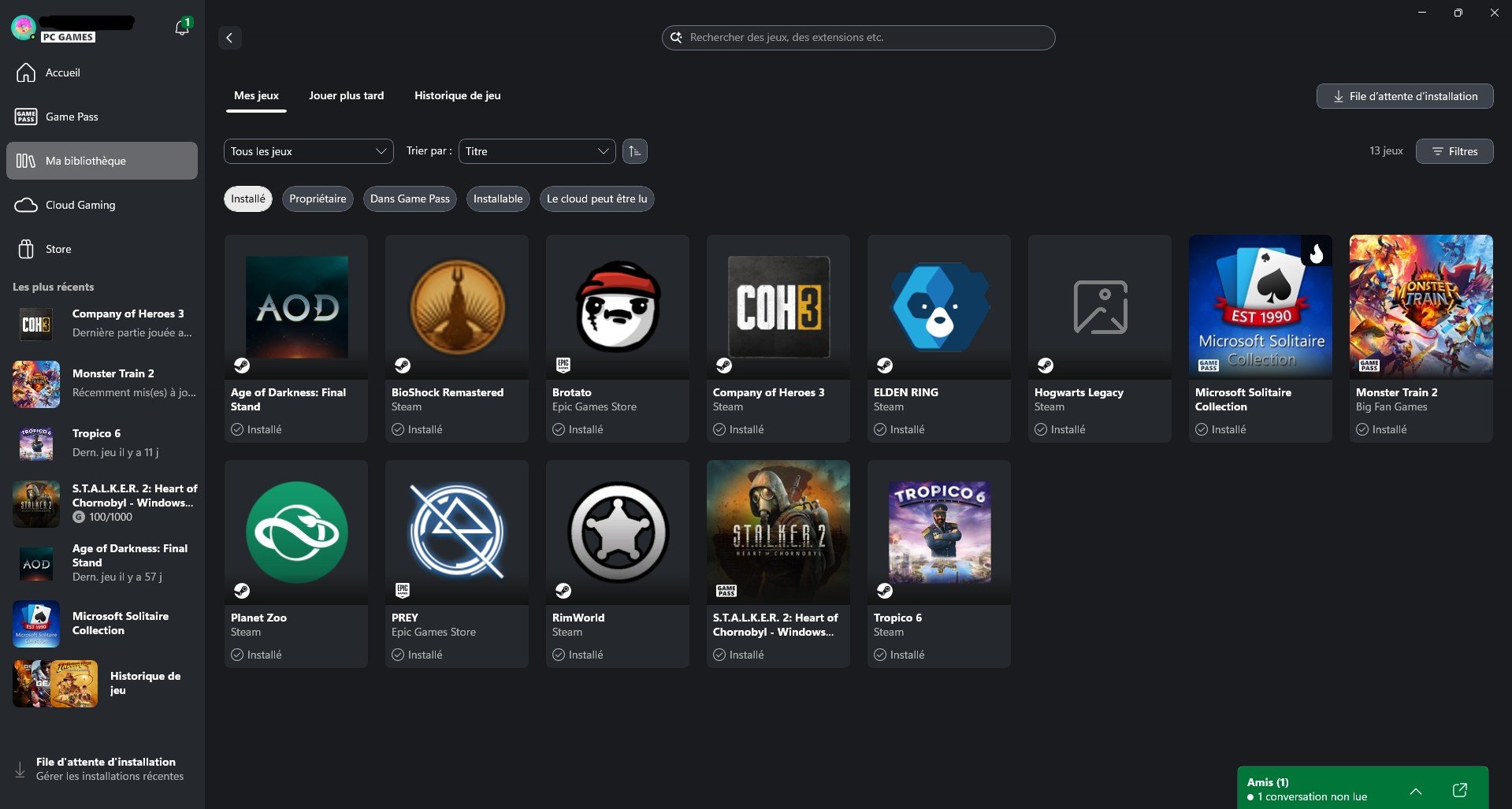Click the Steam badge on Planet Zoo card
This screenshot has height=809, width=1512.
(x=242, y=591)
